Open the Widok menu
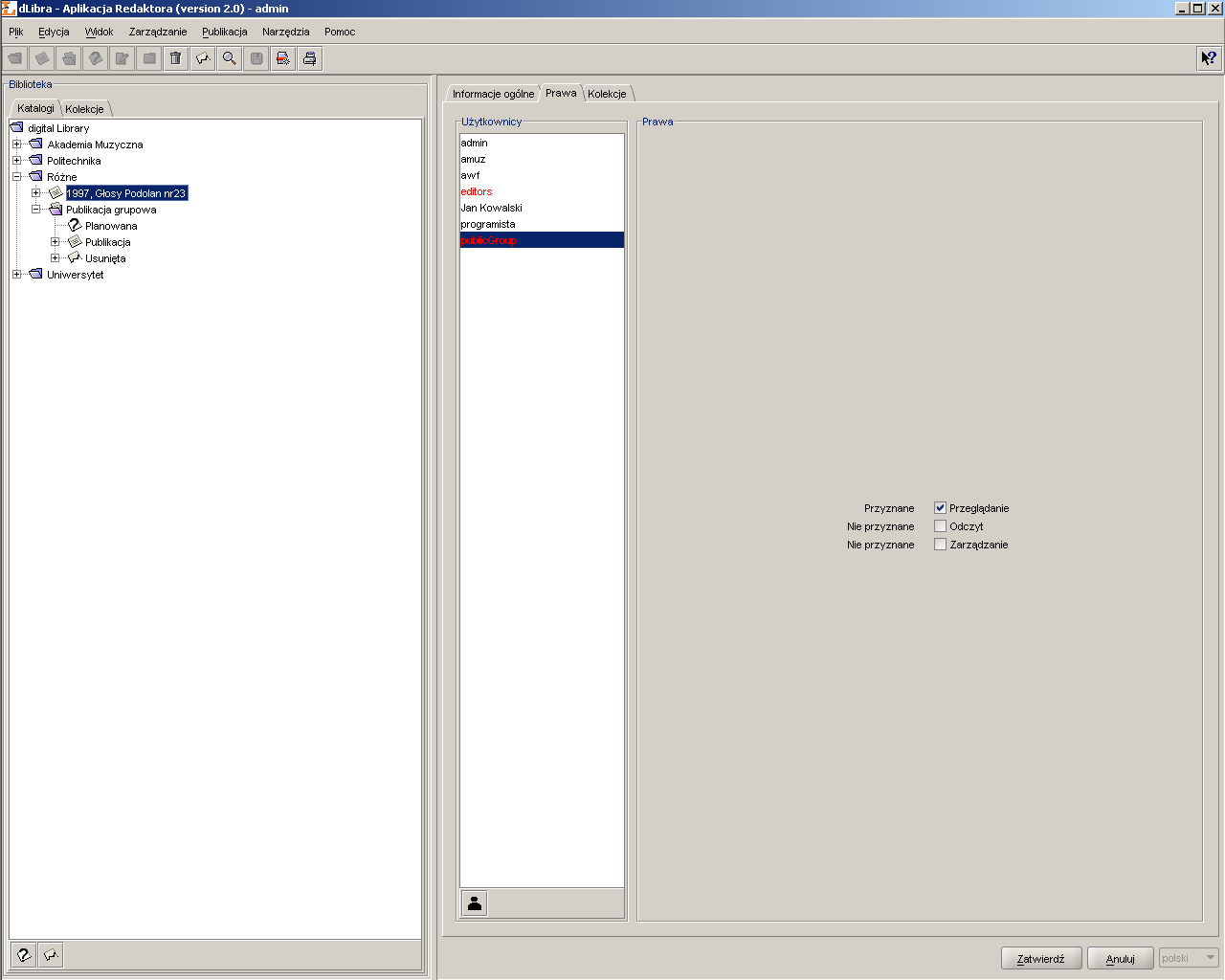 pos(99,32)
